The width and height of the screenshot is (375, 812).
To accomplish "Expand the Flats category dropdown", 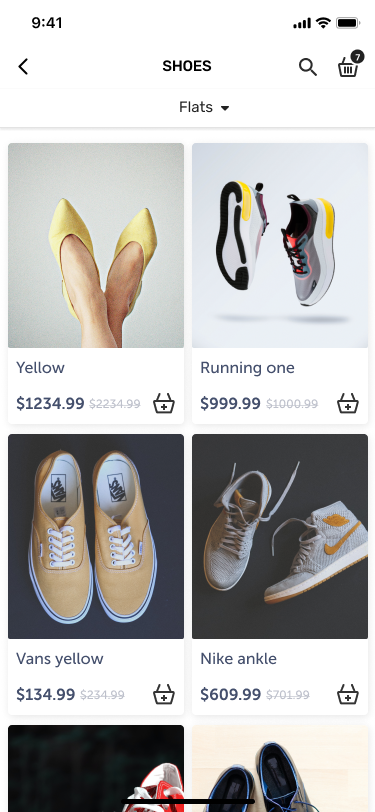I will 204,107.
